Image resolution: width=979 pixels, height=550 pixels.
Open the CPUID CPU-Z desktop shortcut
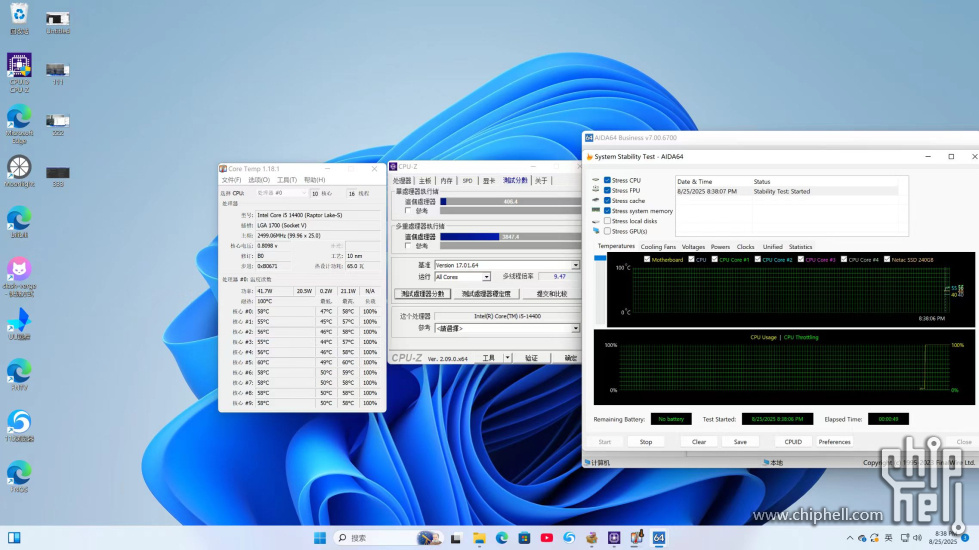(19, 72)
